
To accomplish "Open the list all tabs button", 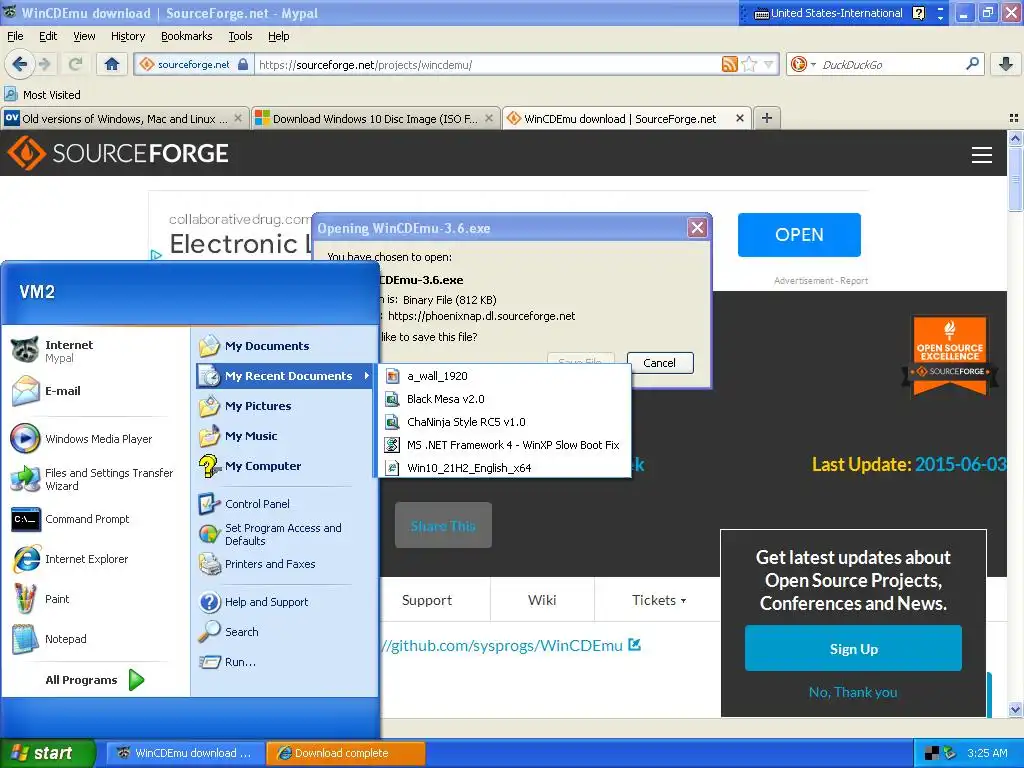I will (x=1014, y=118).
